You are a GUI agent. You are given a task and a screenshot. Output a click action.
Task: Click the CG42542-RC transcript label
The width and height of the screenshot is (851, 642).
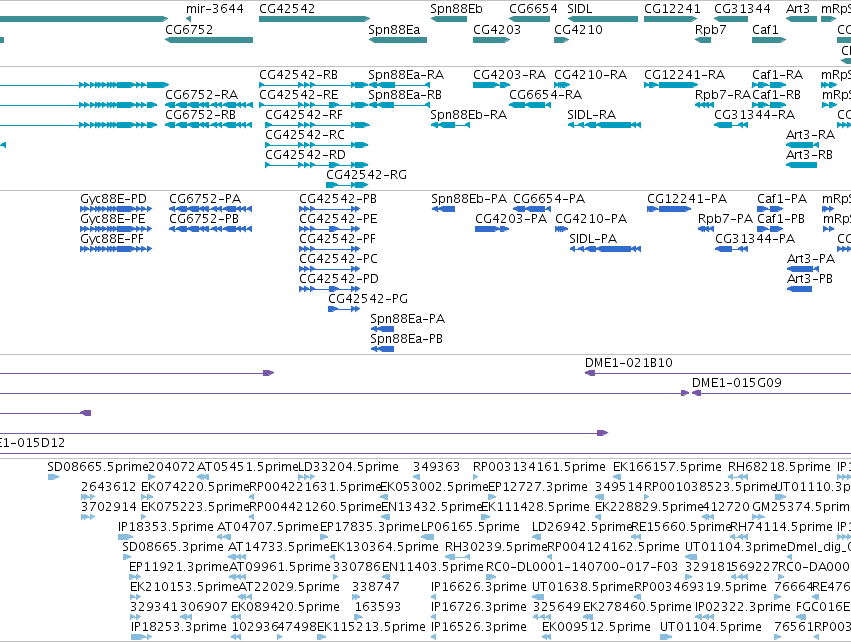[x=304, y=135]
